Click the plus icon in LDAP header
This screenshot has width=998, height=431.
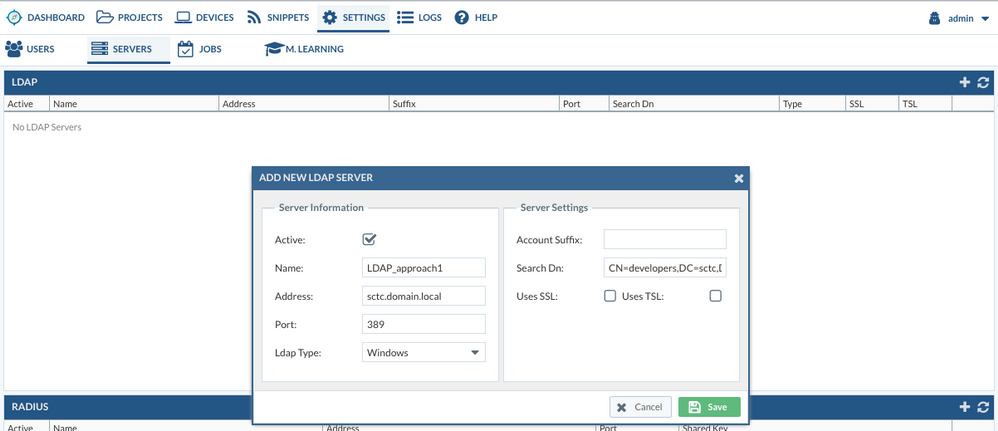(x=964, y=82)
